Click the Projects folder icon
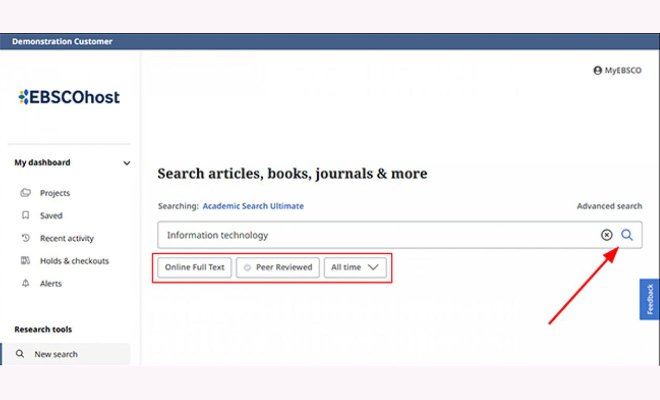This screenshot has height=400, width=660. point(26,192)
